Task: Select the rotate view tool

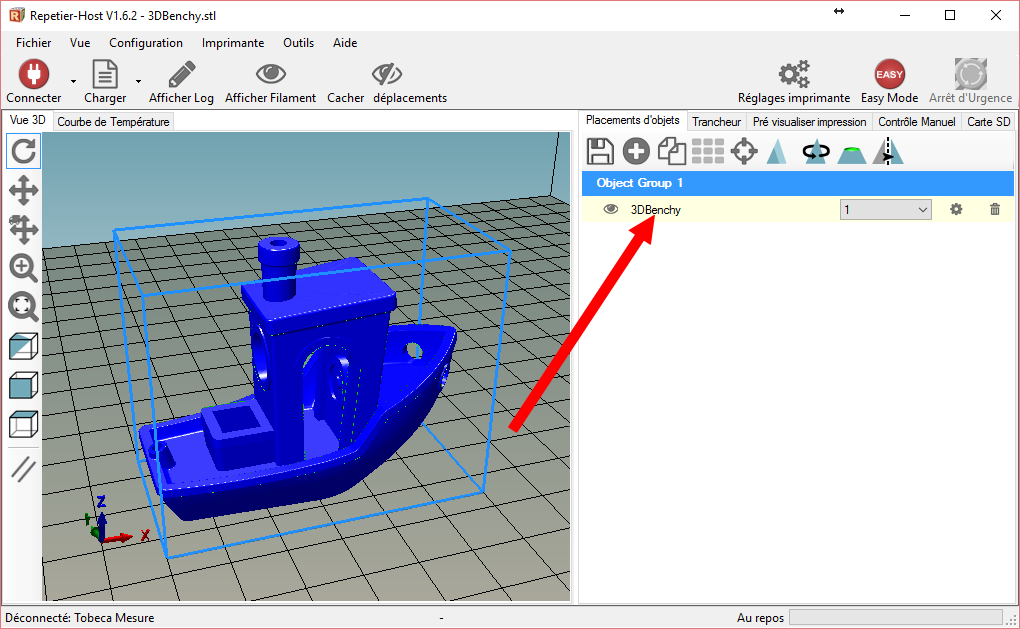Action: [23, 152]
